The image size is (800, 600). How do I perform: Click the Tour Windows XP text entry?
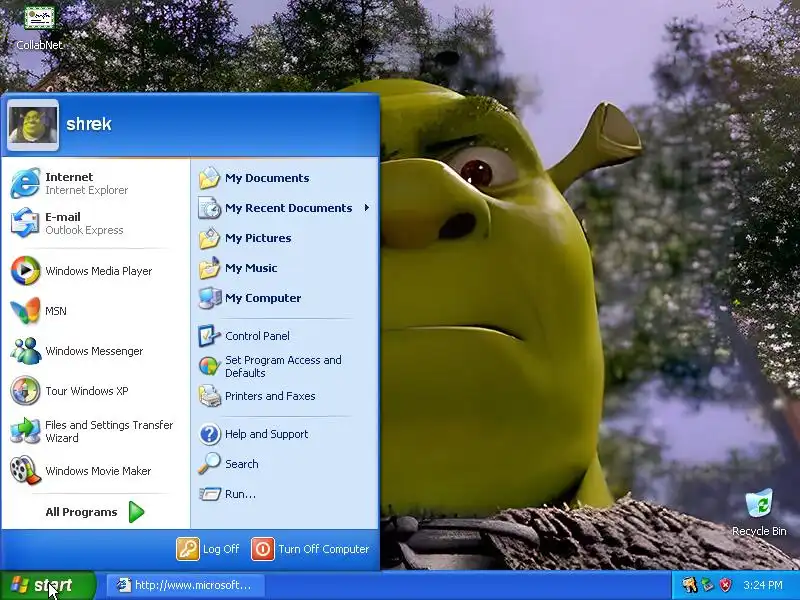pos(87,391)
